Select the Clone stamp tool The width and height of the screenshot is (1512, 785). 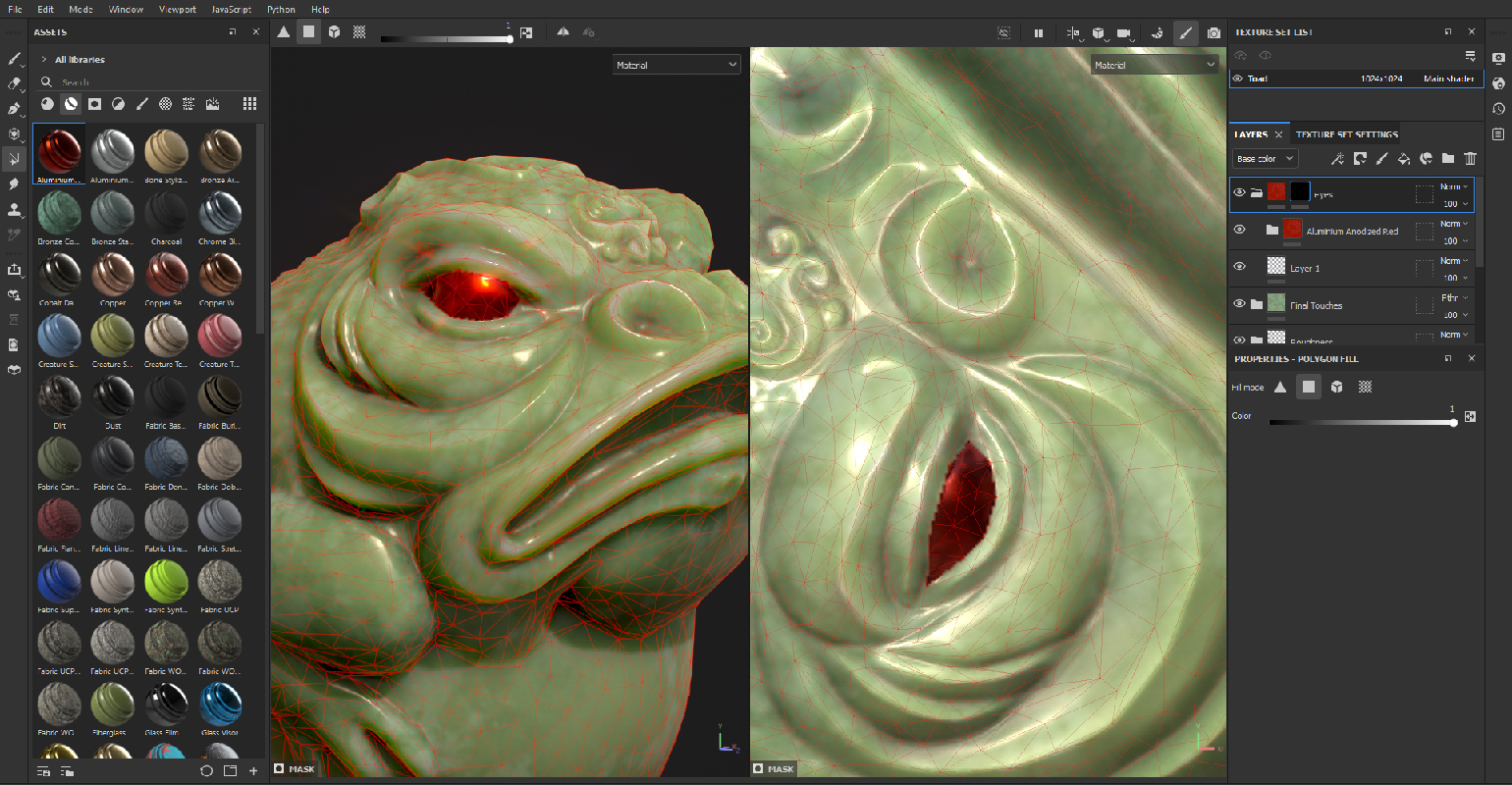pos(14,209)
